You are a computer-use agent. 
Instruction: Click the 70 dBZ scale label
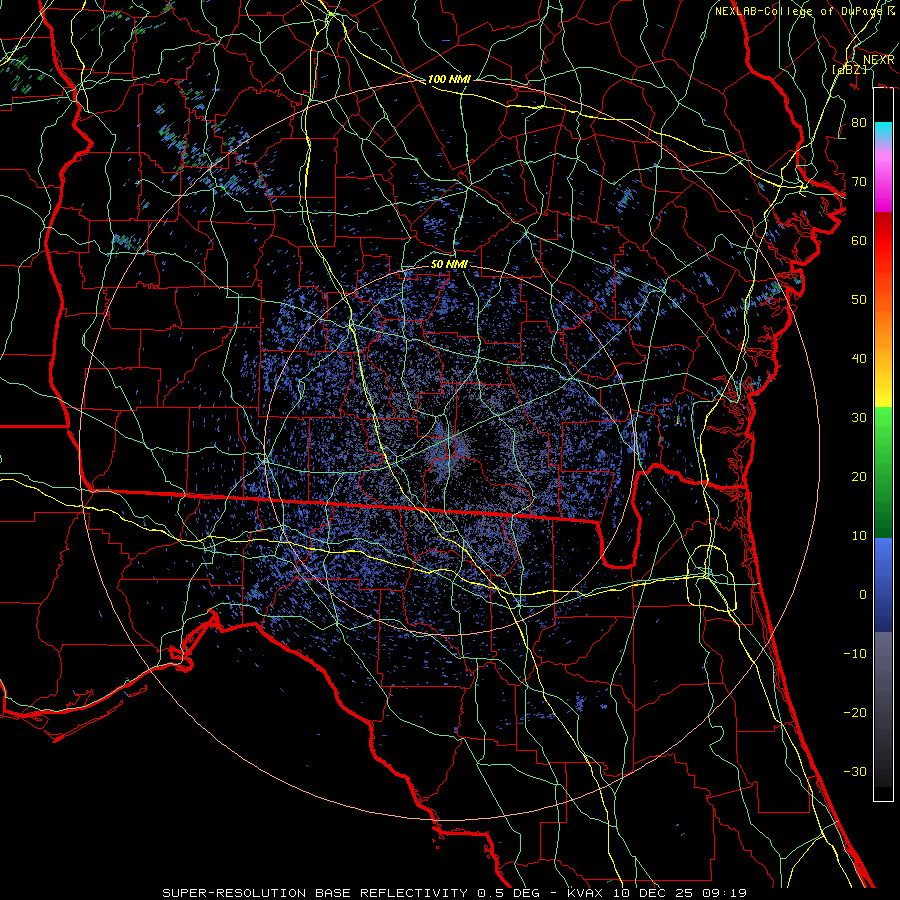(859, 182)
